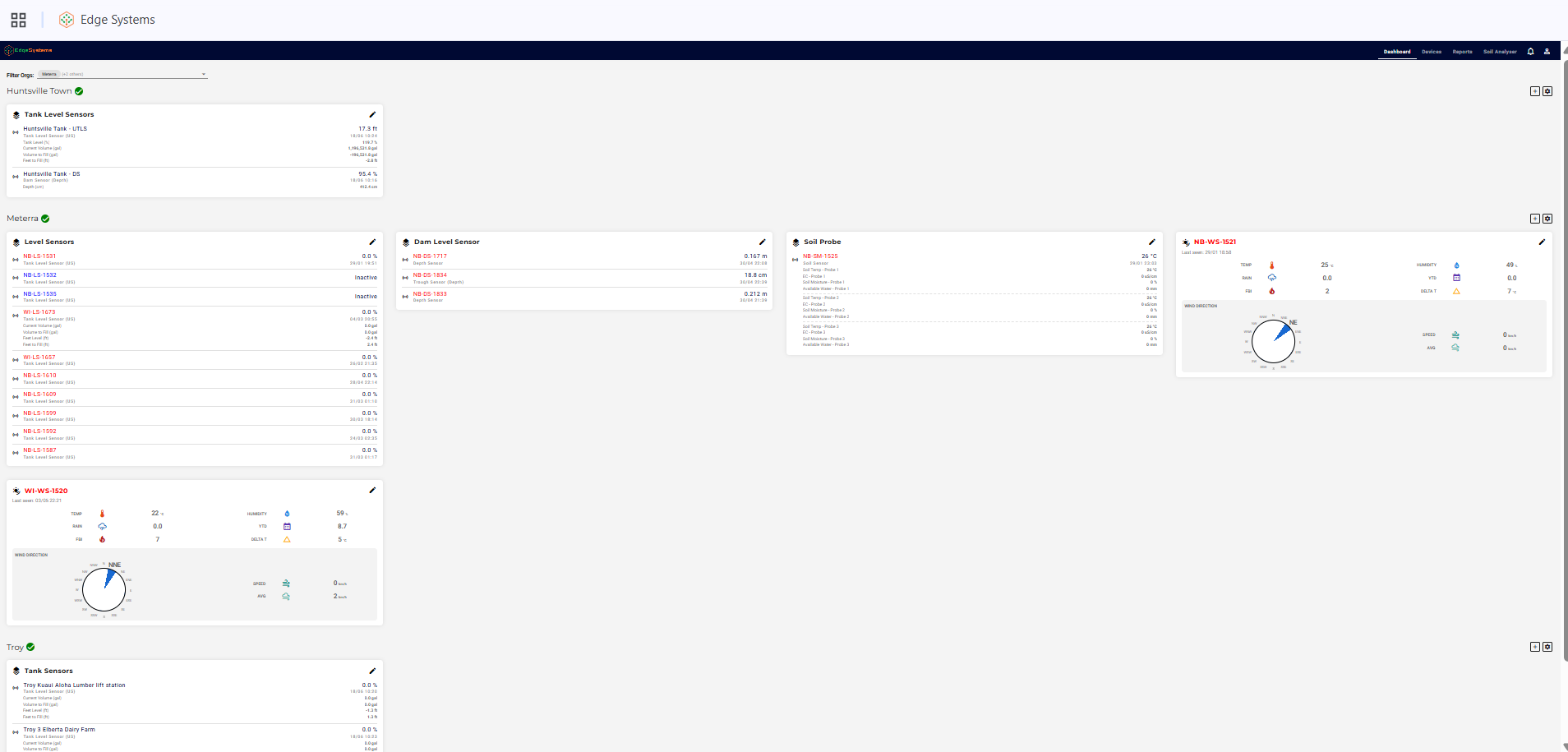The image size is (1568, 752).
Task: Open Meterra section settings gear
Action: pos(1547,219)
